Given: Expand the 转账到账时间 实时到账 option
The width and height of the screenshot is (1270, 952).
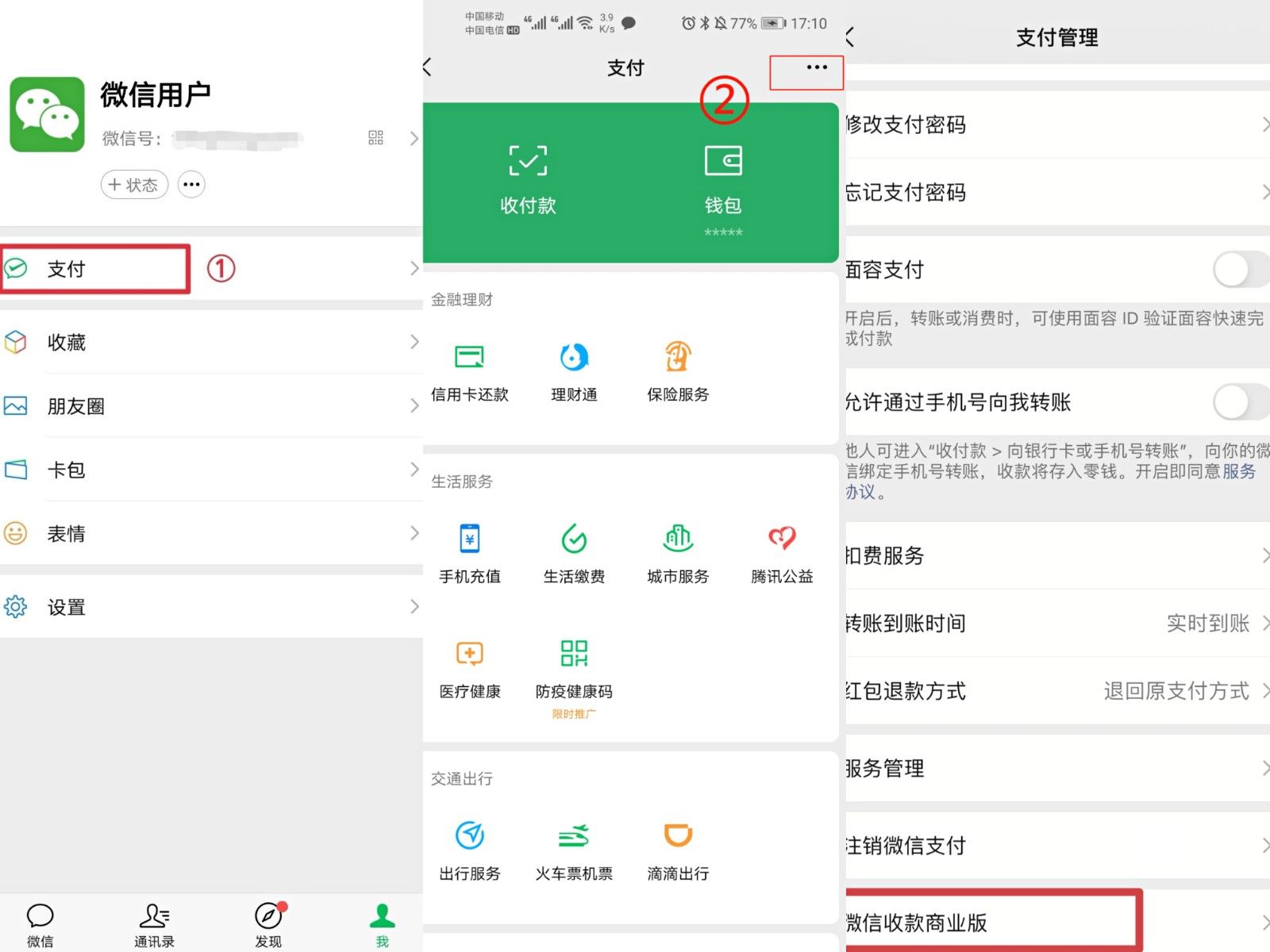Looking at the screenshot, I should 1057,624.
